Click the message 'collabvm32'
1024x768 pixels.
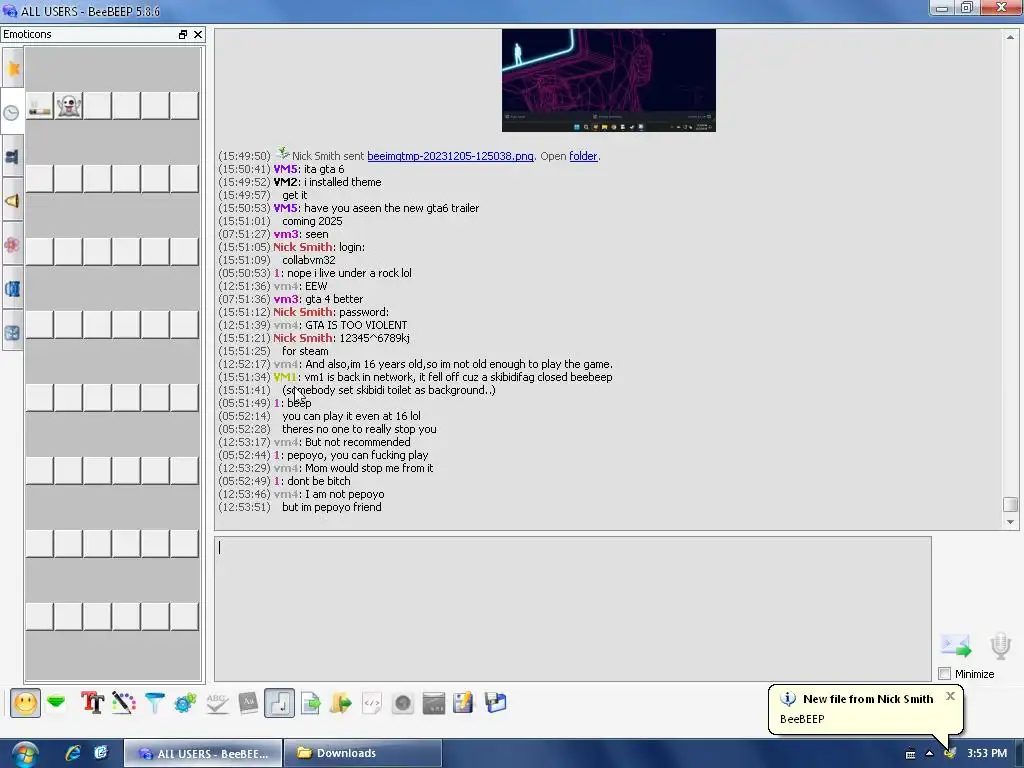click(308, 260)
